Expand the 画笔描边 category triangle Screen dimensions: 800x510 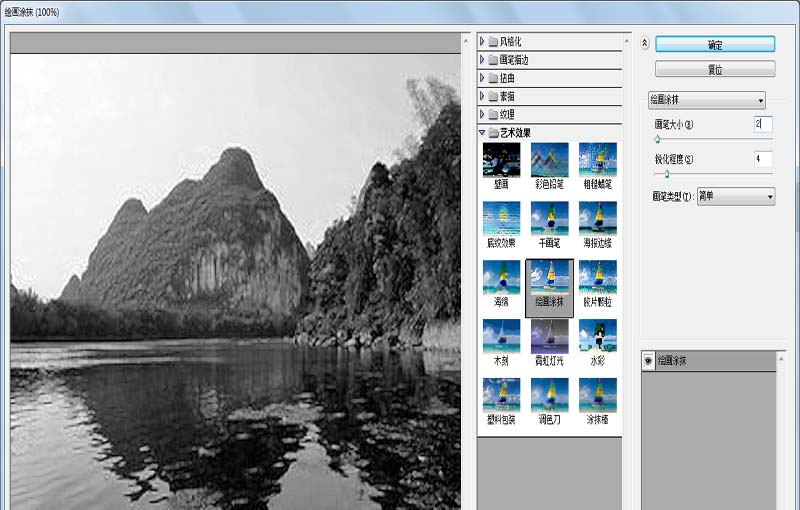(482, 60)
